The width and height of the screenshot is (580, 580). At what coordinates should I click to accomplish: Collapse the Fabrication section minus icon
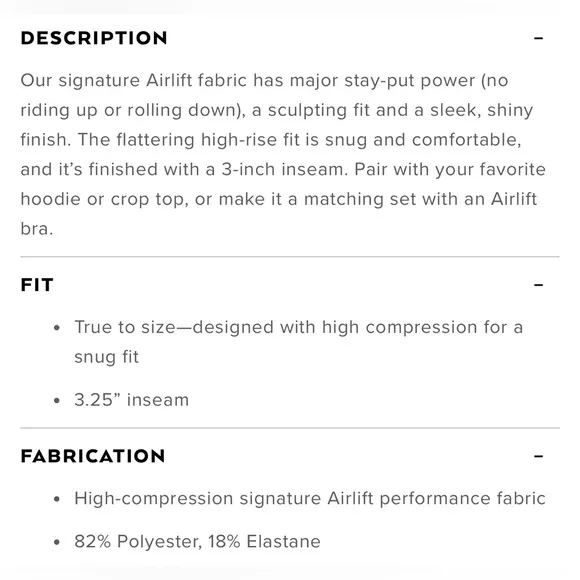(539, 456)
